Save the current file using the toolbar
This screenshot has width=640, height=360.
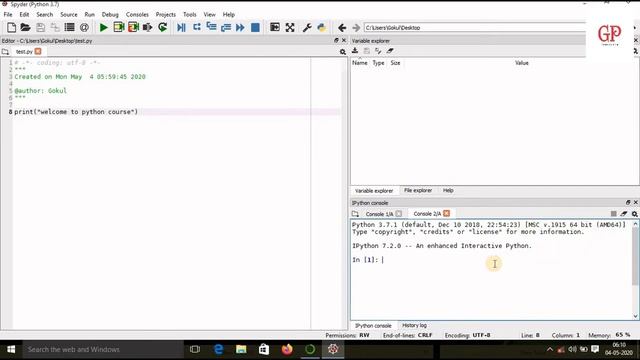click(x=40, y=27)
